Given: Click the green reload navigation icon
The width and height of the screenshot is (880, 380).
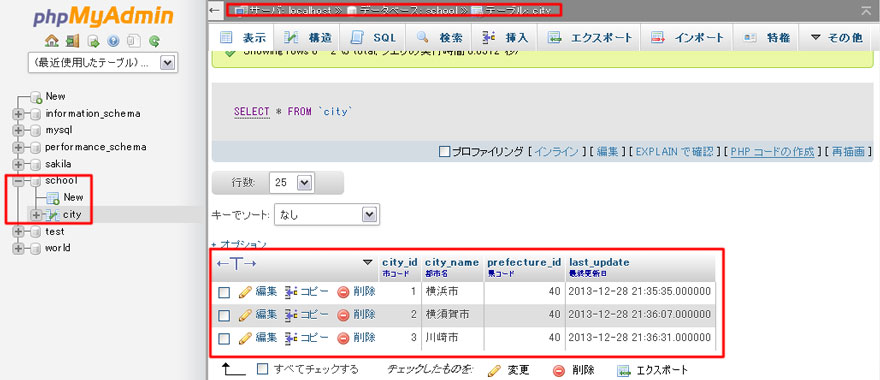Looking at the screenshot, I should 154,40.
